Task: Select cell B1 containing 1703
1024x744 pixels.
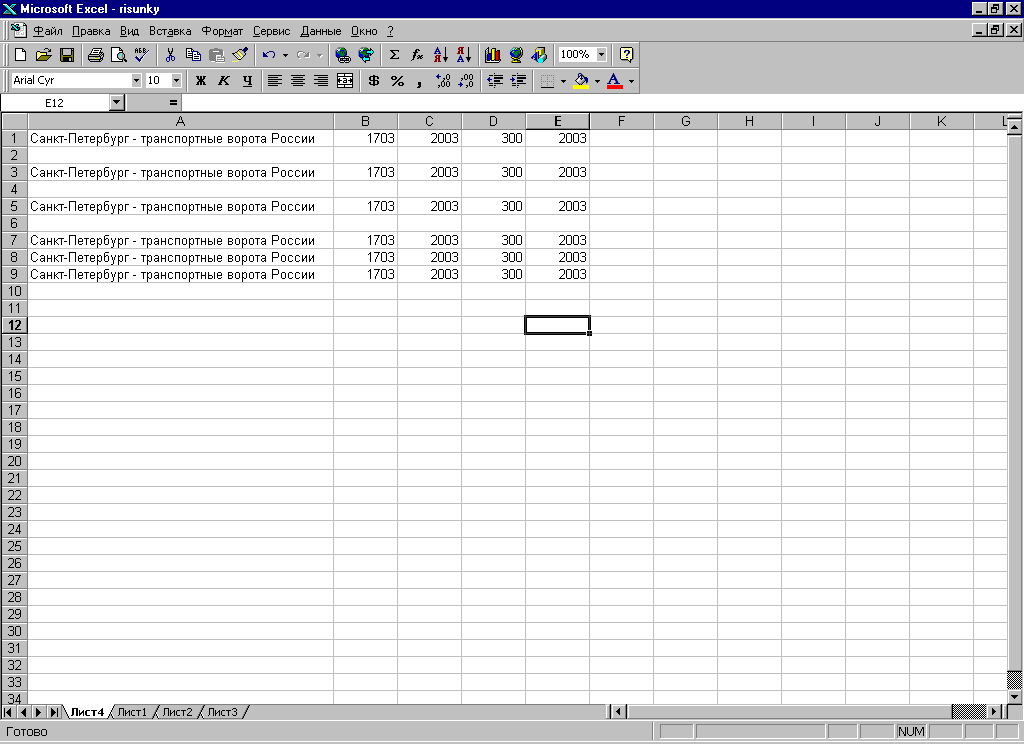Action: click(366, 138)
